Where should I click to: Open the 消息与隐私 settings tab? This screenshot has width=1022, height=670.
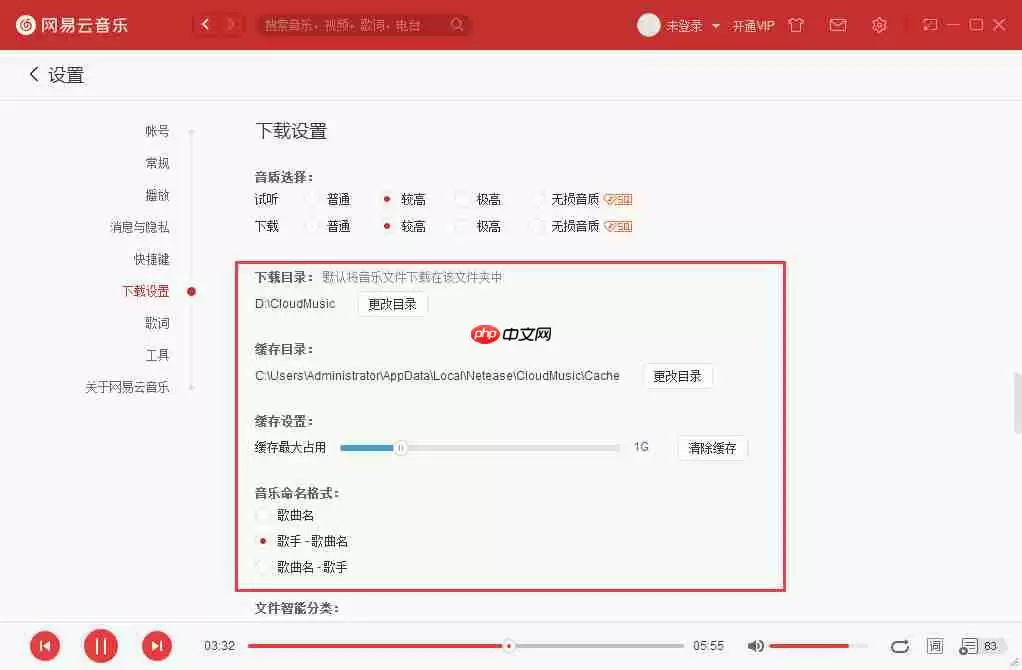(138, 227)
